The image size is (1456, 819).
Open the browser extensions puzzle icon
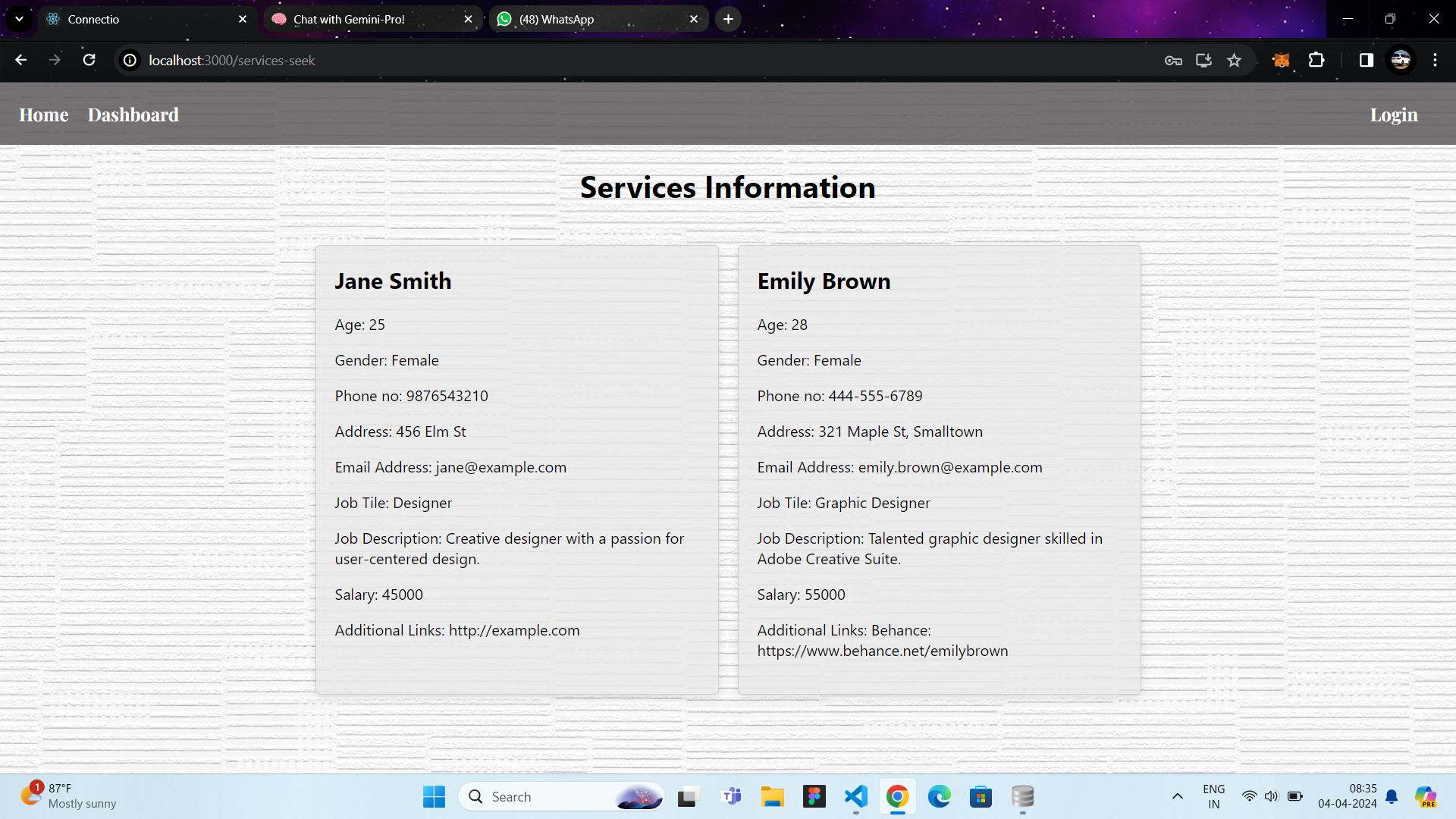(1316, 60)
